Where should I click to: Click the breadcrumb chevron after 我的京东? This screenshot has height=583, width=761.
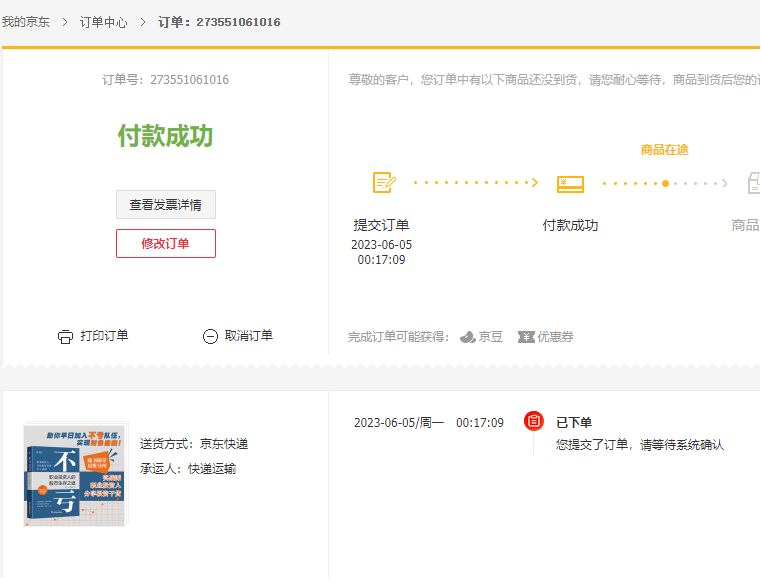(65, 22)
